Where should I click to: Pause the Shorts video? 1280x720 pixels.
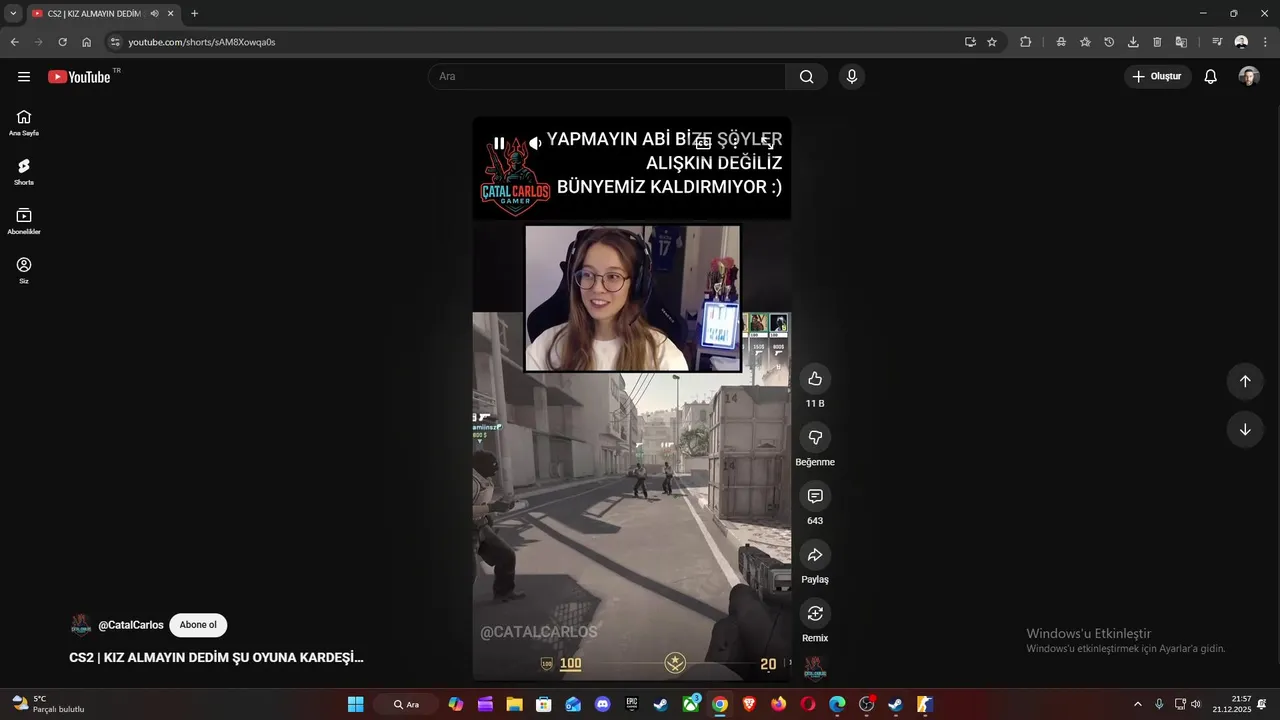tap(499, 143)
